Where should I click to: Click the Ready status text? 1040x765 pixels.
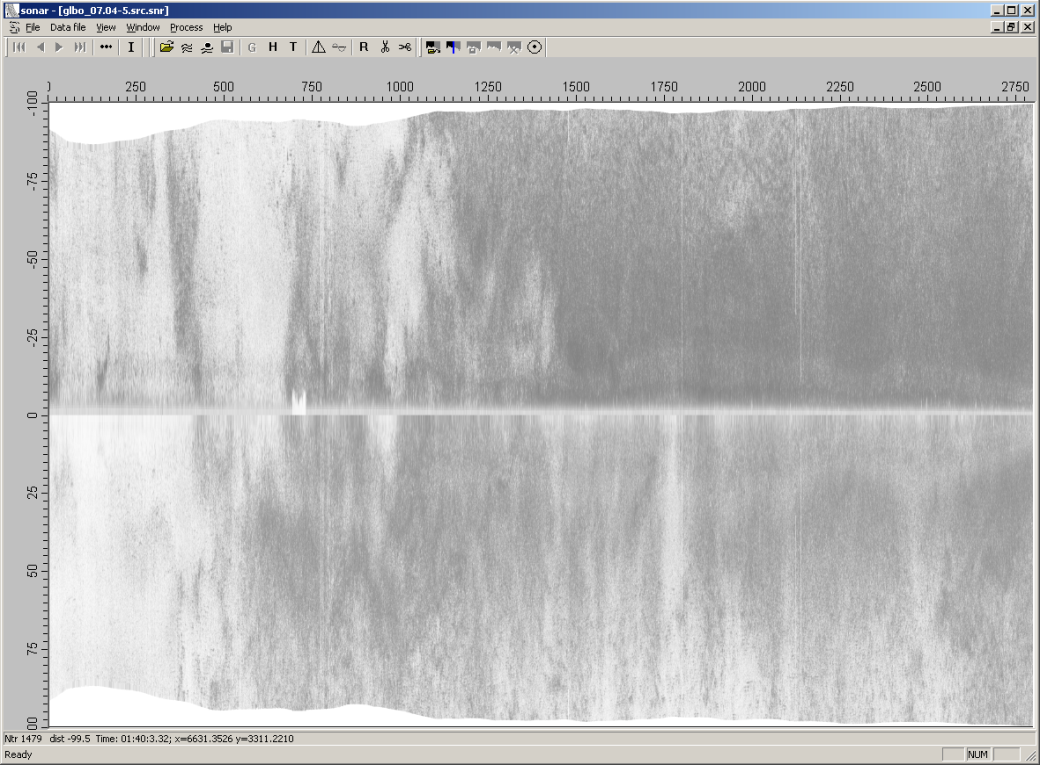[x=18, y=754]
